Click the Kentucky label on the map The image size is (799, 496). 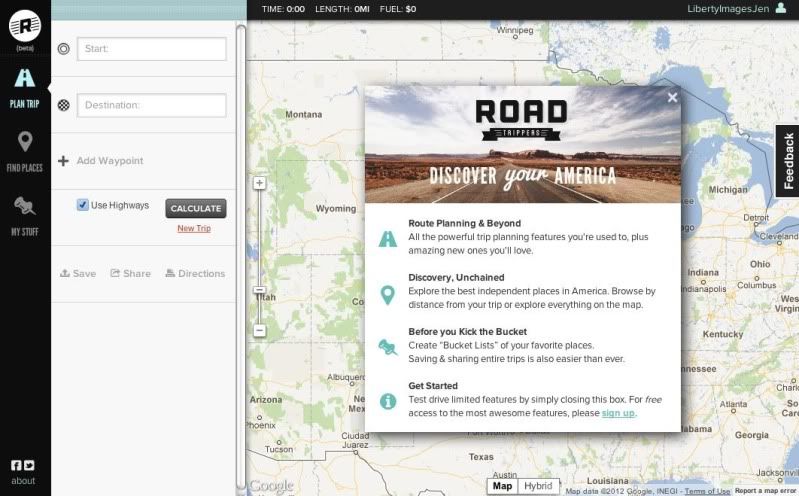pyautogui.click(x=723, y=334)
